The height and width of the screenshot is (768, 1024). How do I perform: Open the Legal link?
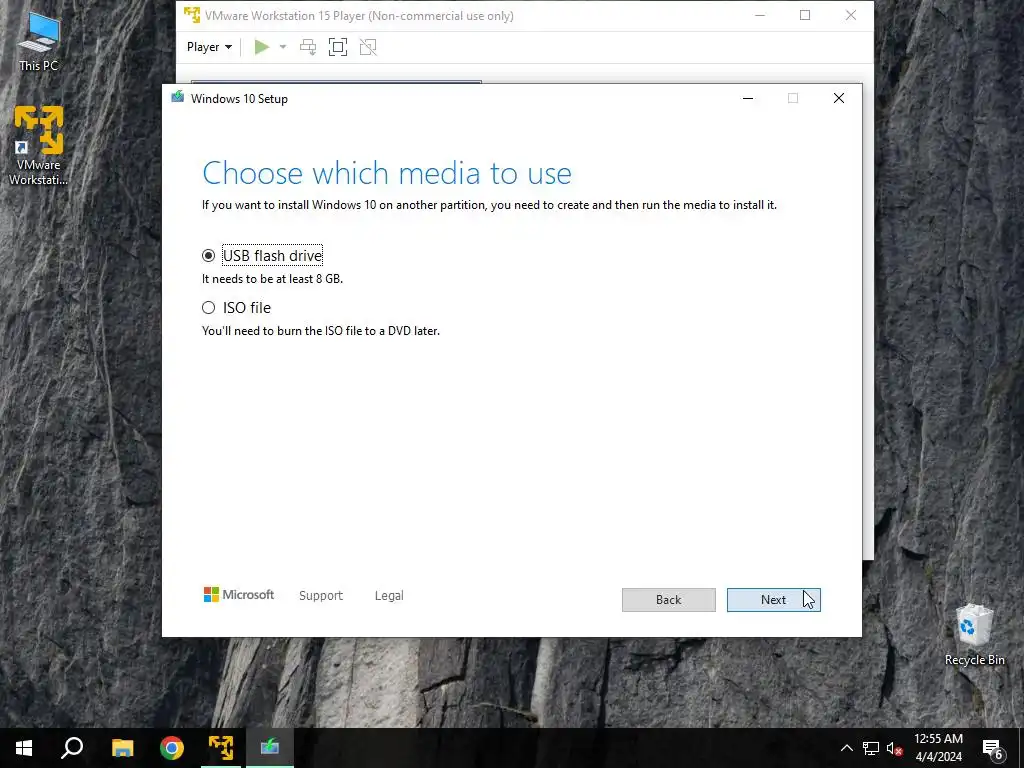pyautogui.click(x=389, y=596)
